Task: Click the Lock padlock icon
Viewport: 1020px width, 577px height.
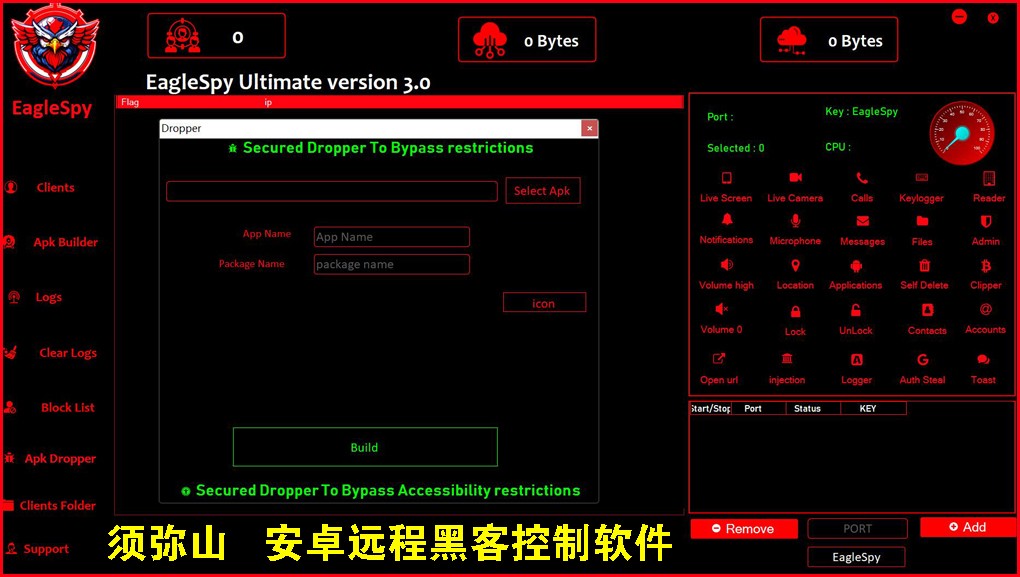Action: (795, 312)
